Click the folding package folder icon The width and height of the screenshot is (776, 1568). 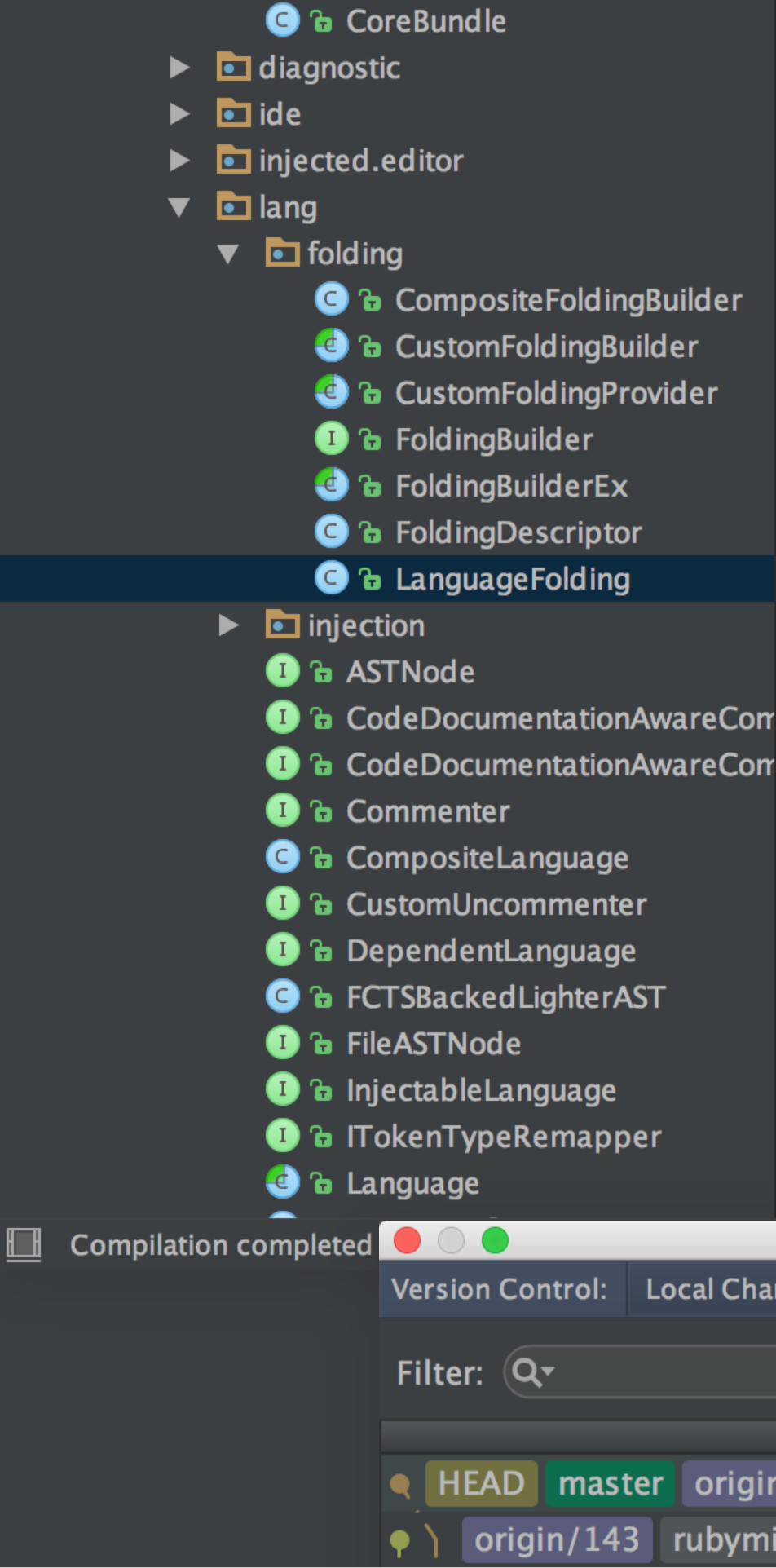coord(282,254)
